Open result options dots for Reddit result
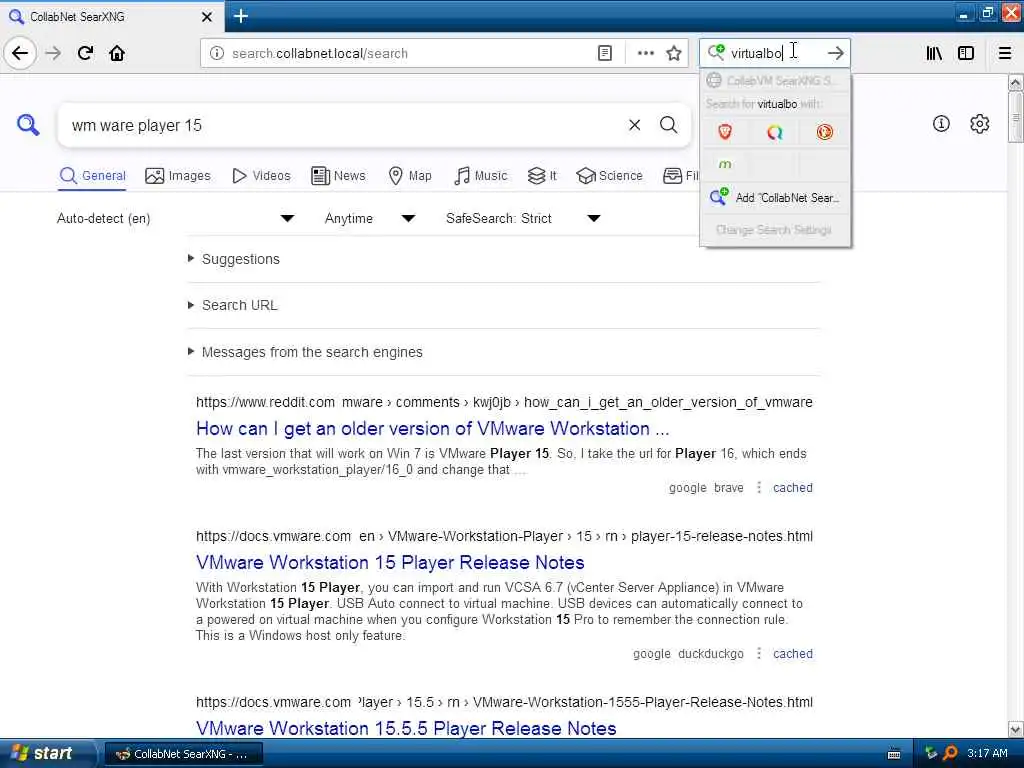The width and height of the screenshot is (1024, 768). pyautogui.click(x=759, y=487)
